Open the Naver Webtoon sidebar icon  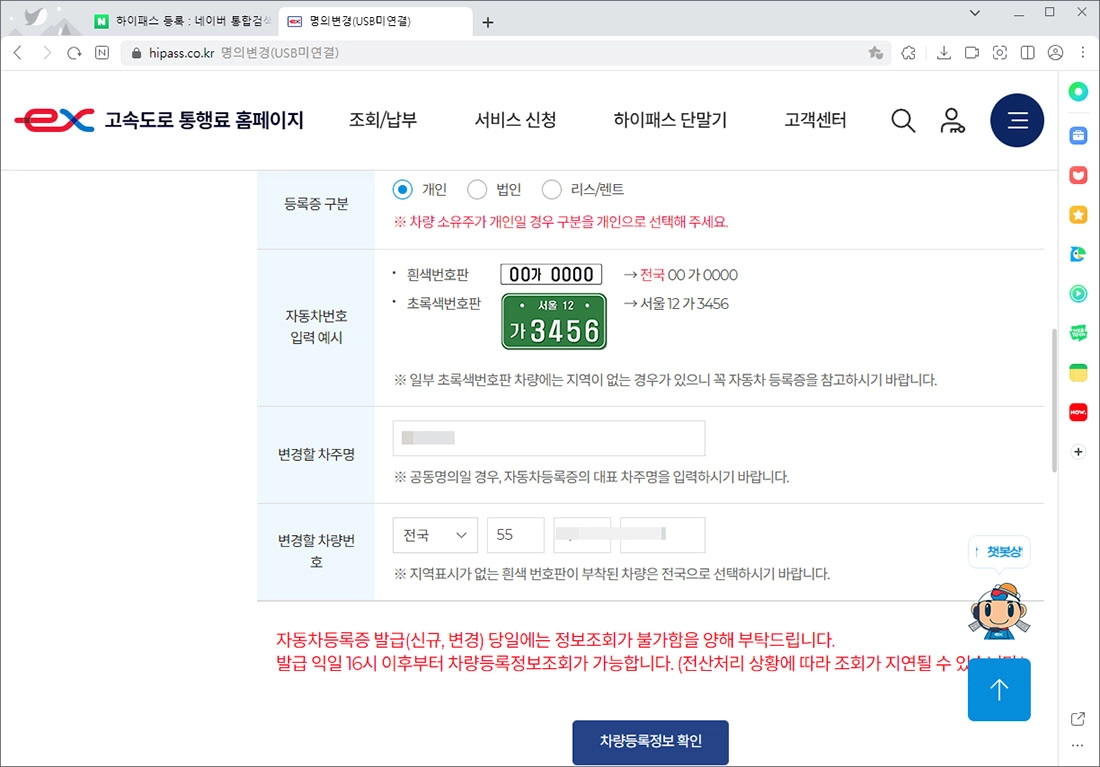pos(1078,333)
